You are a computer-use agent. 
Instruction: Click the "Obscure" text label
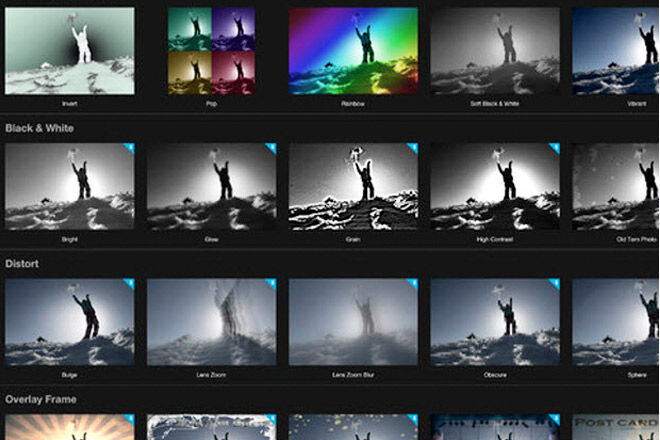point(495,375)
